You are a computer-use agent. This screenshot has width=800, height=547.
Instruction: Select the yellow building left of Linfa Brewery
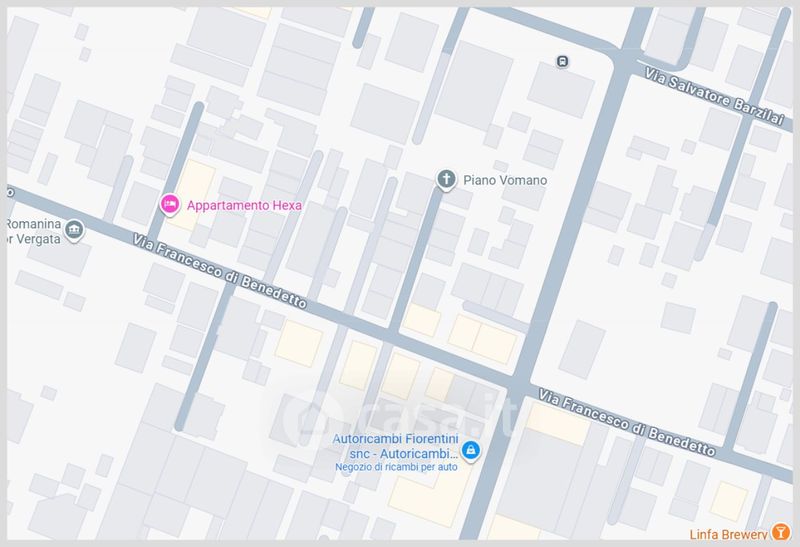click(x=729, y=501)
